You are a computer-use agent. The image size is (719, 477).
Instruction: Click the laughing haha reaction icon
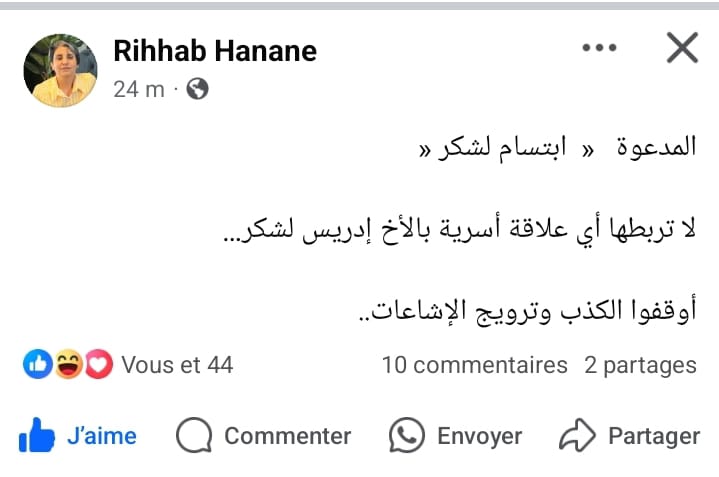pos(67,366)
